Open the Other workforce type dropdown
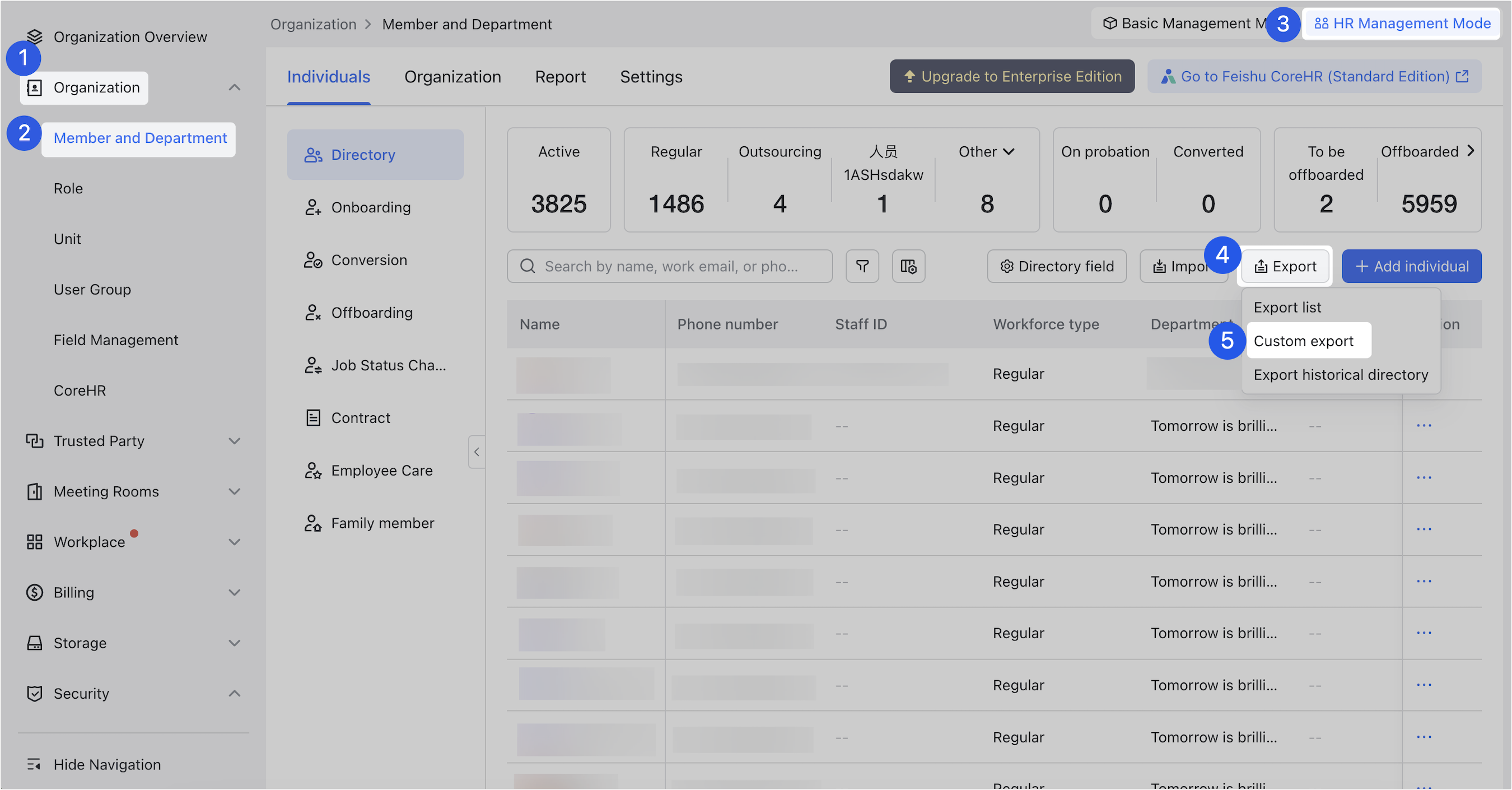 pos(986,151)
